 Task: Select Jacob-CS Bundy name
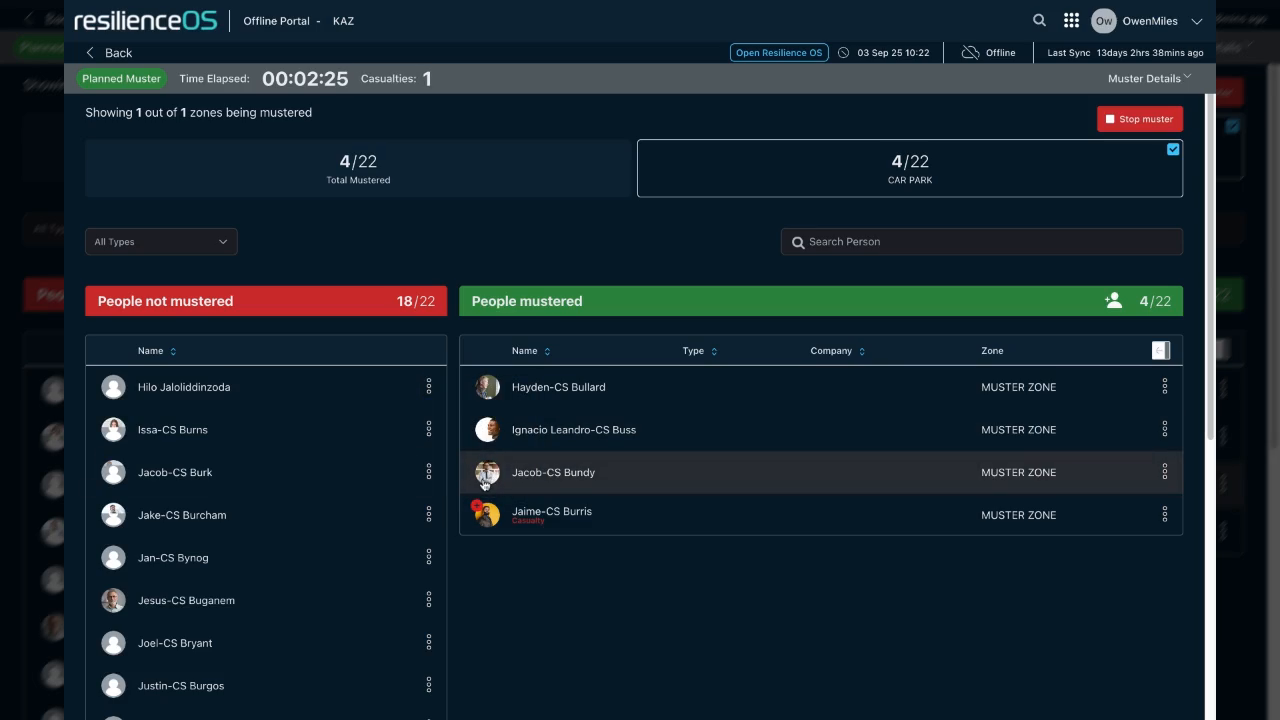pos(553,472)
